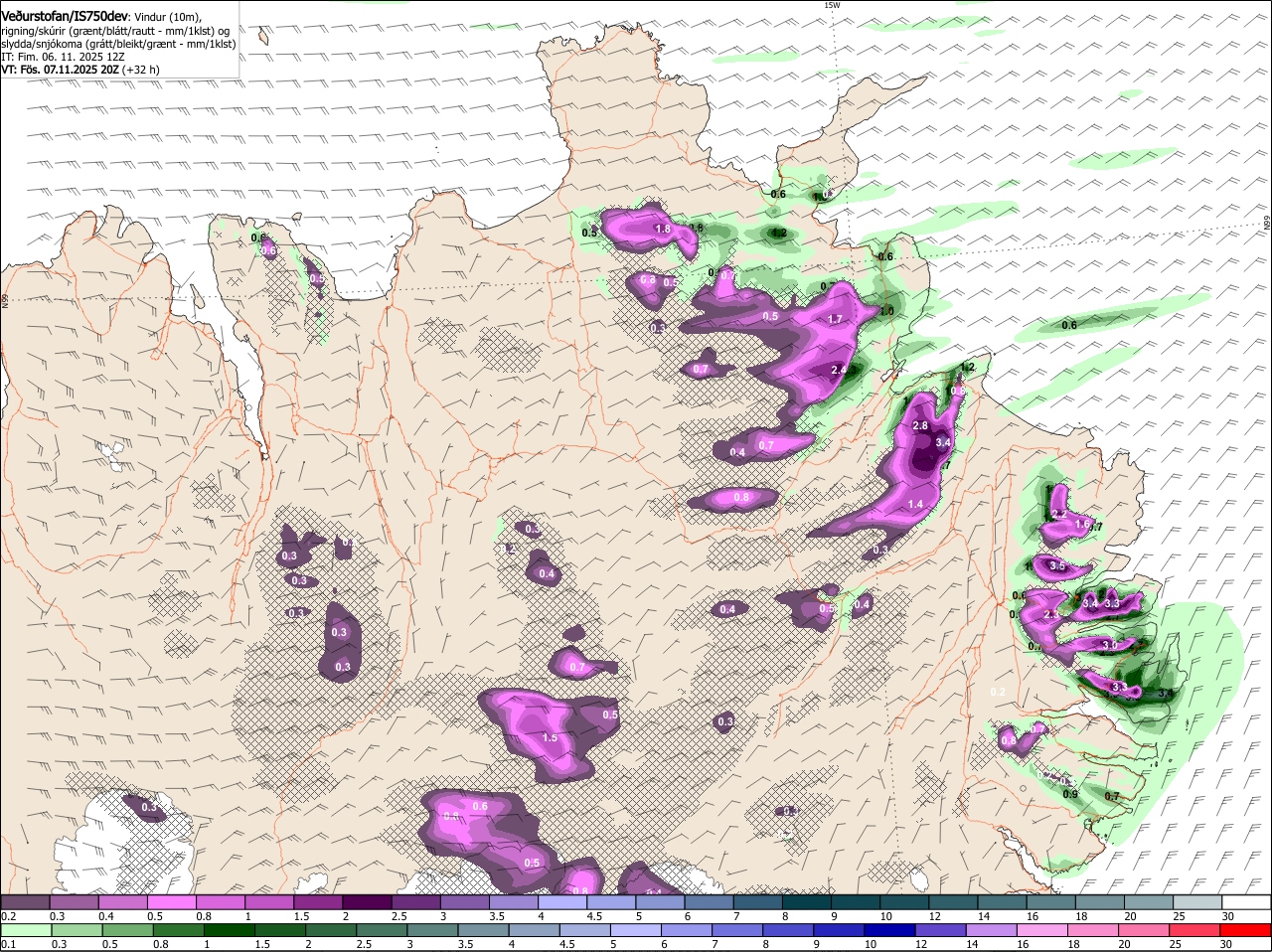Select the pale green swatch between 0.1 and 0.3

(26, 930)
